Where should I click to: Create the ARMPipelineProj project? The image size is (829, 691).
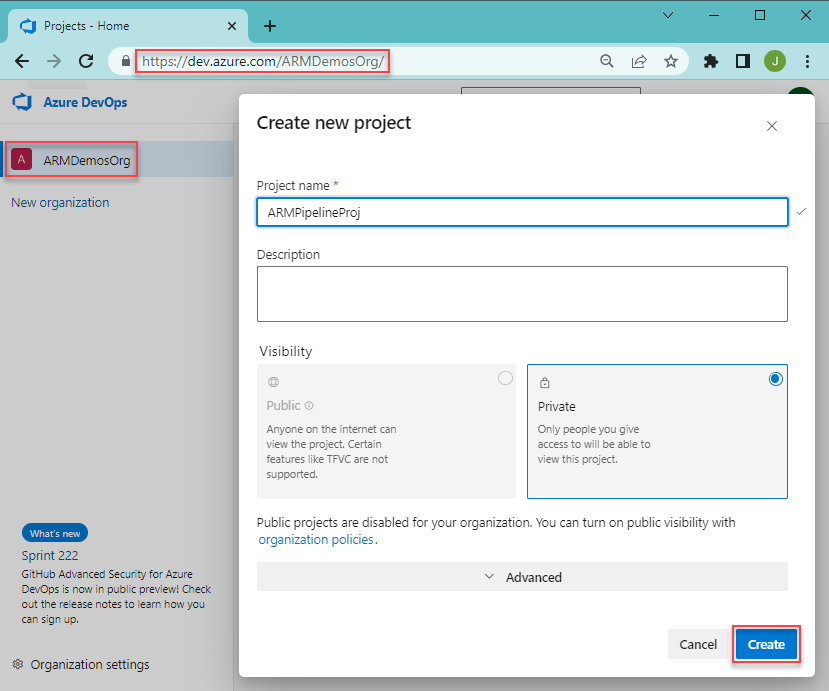(x=766, y=644)
